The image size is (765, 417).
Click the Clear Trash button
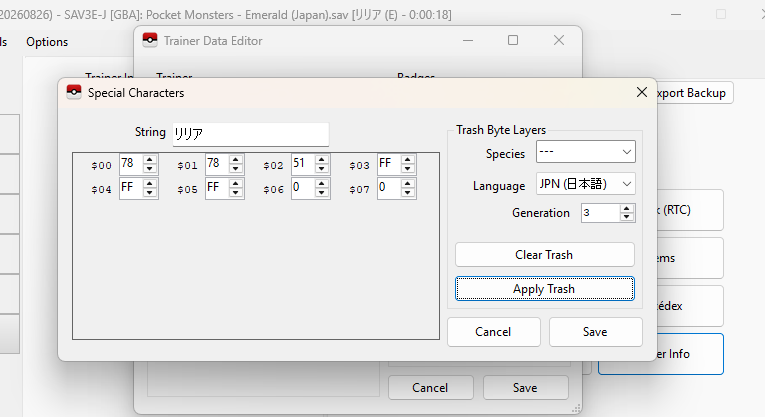[544, 255]
